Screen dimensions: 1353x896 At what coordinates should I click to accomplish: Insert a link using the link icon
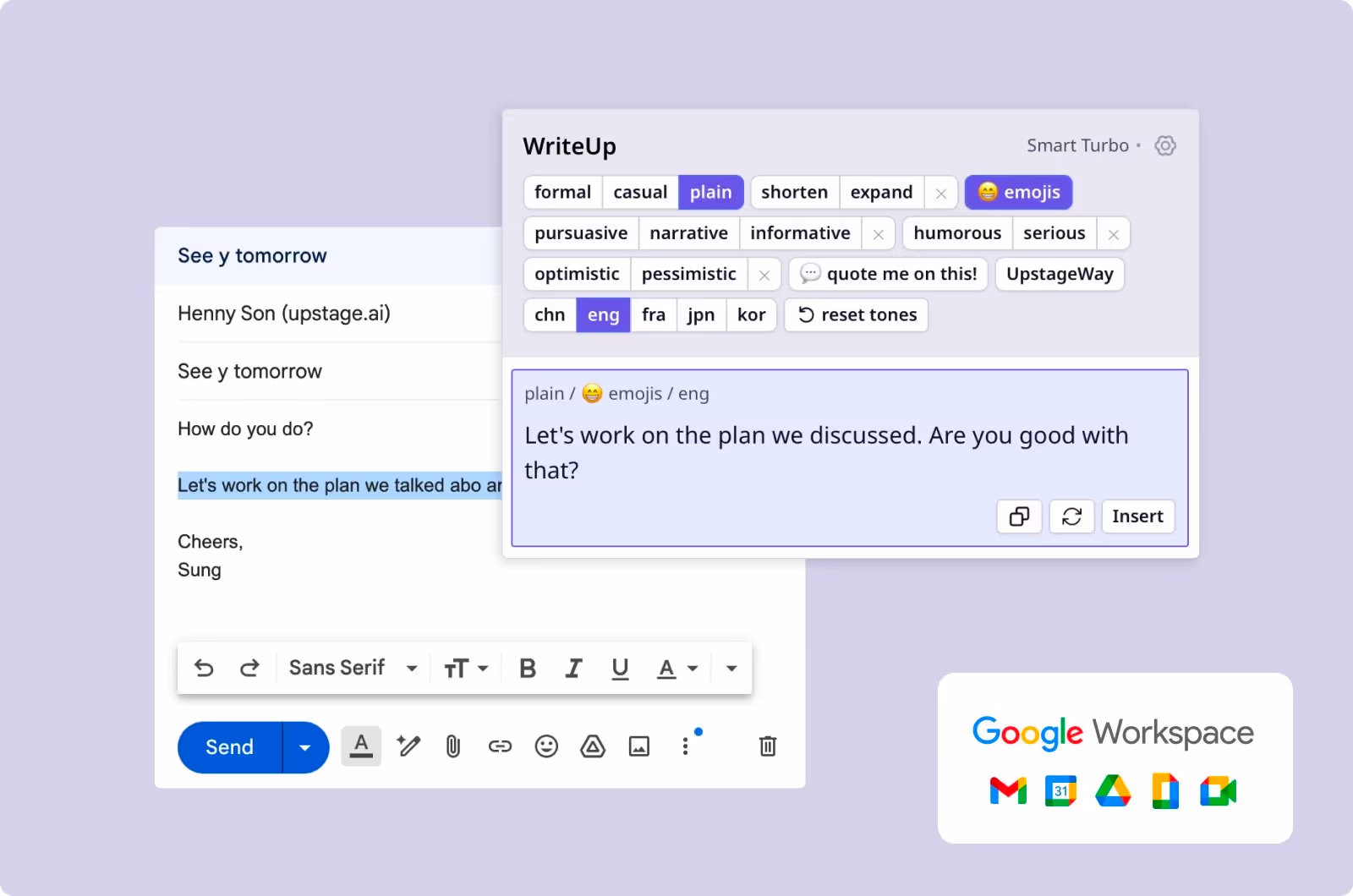click(x=499, y=746)
